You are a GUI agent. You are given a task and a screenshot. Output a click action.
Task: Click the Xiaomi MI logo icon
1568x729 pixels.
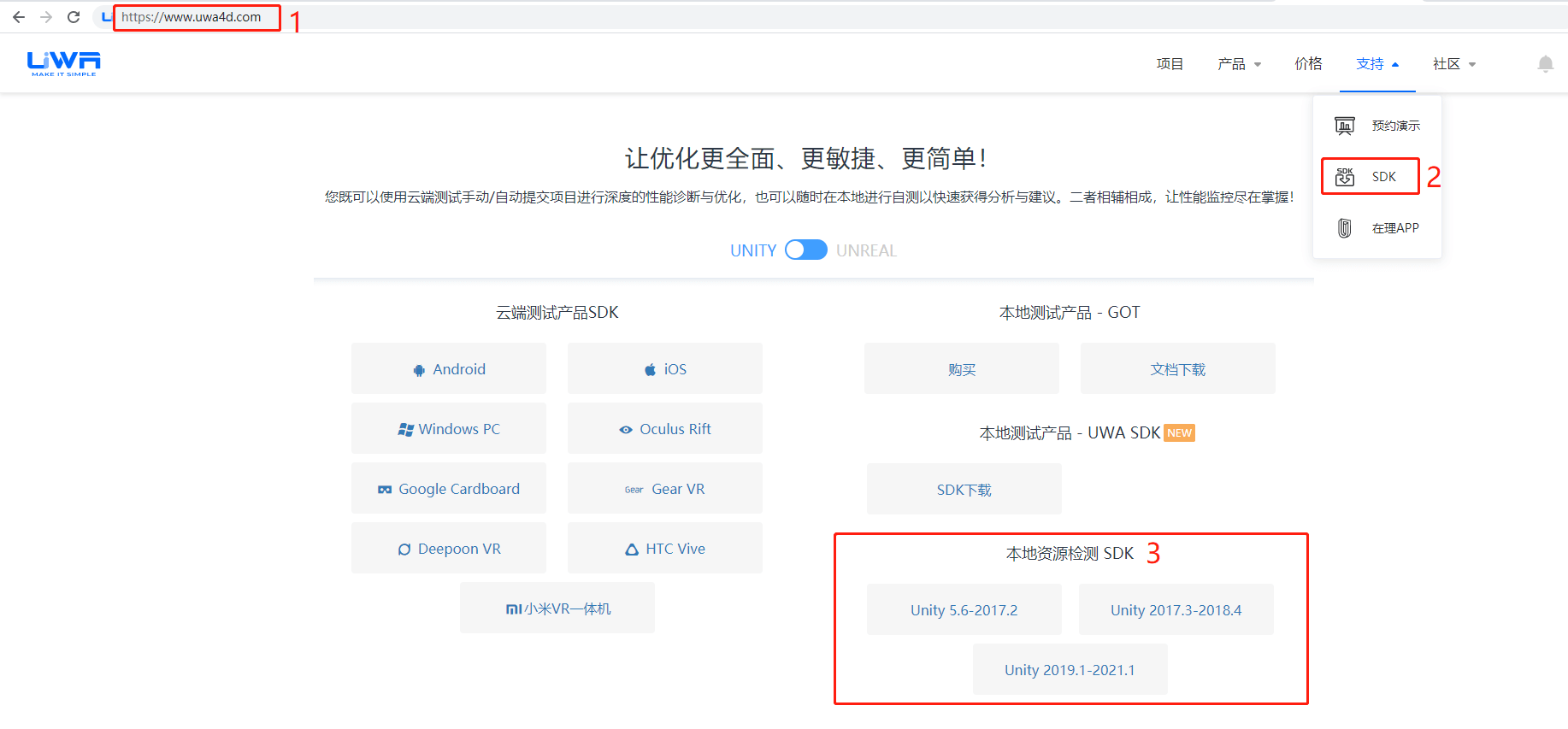point(514,609)
